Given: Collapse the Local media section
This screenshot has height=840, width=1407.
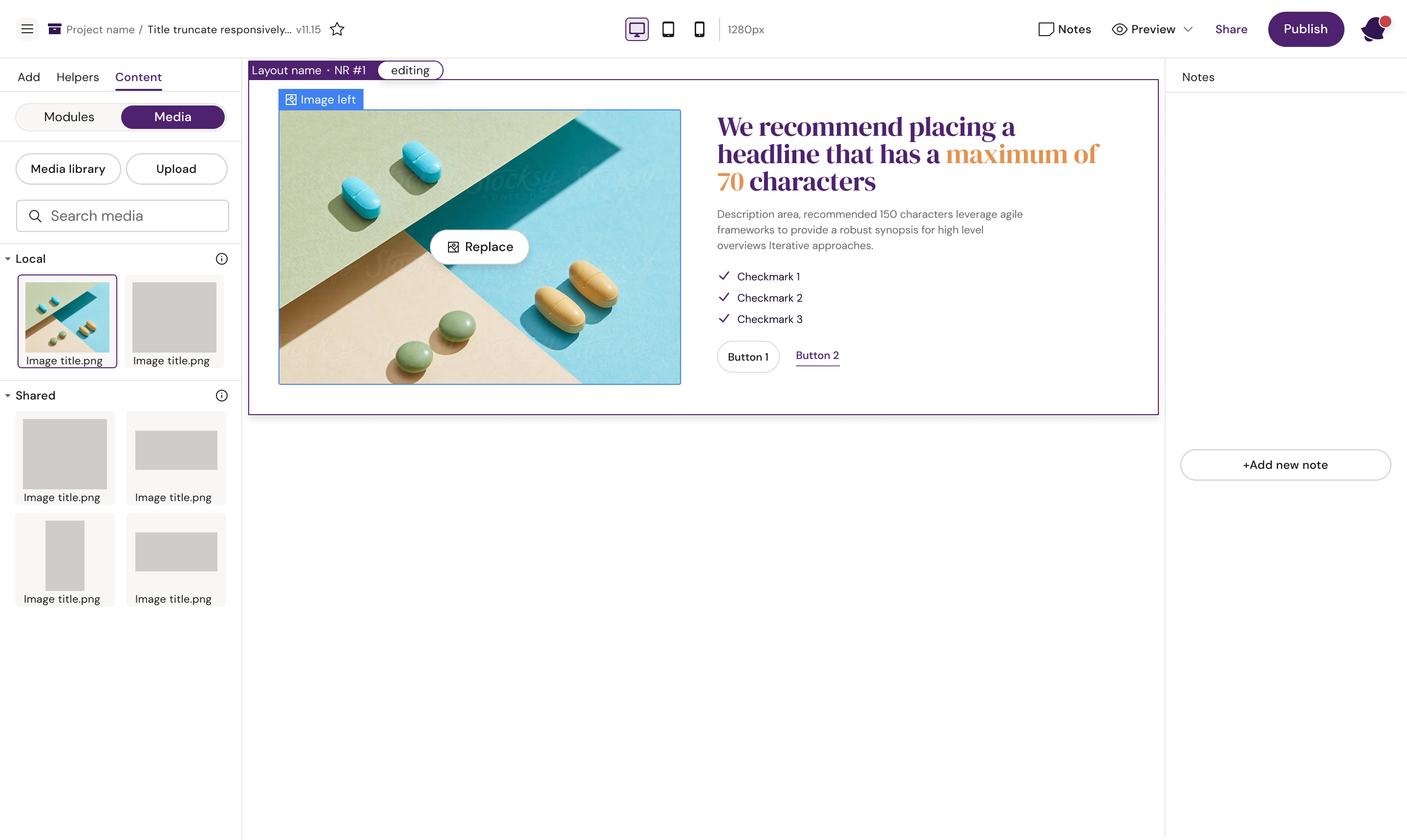Looking at the screenshot, I should point(8,259).
